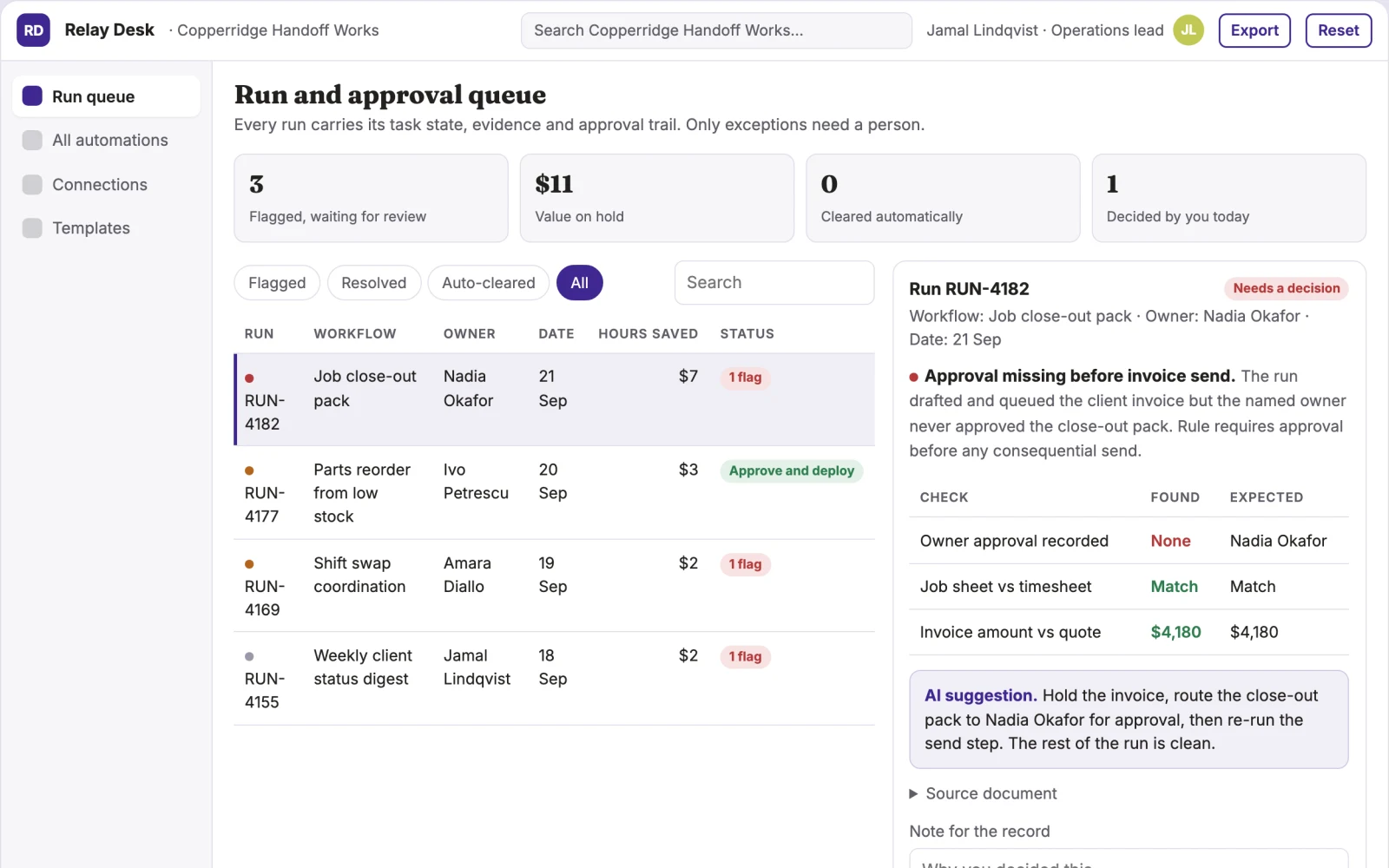Select the Auto-cleared filter
1389x868 pixels.
tap(489, 283)
